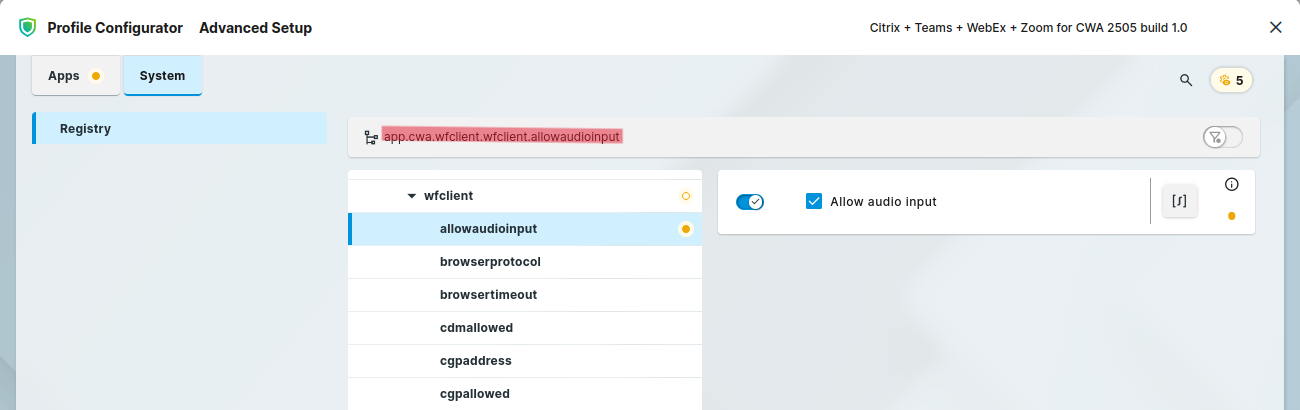Click the highlighted registry path text field
The height and width of the screenshot is (410, 1300).
502,136
